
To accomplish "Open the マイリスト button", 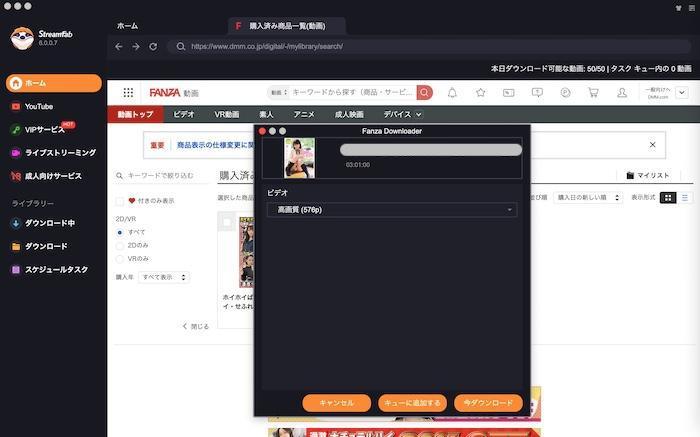I will (x=648, y=175).
